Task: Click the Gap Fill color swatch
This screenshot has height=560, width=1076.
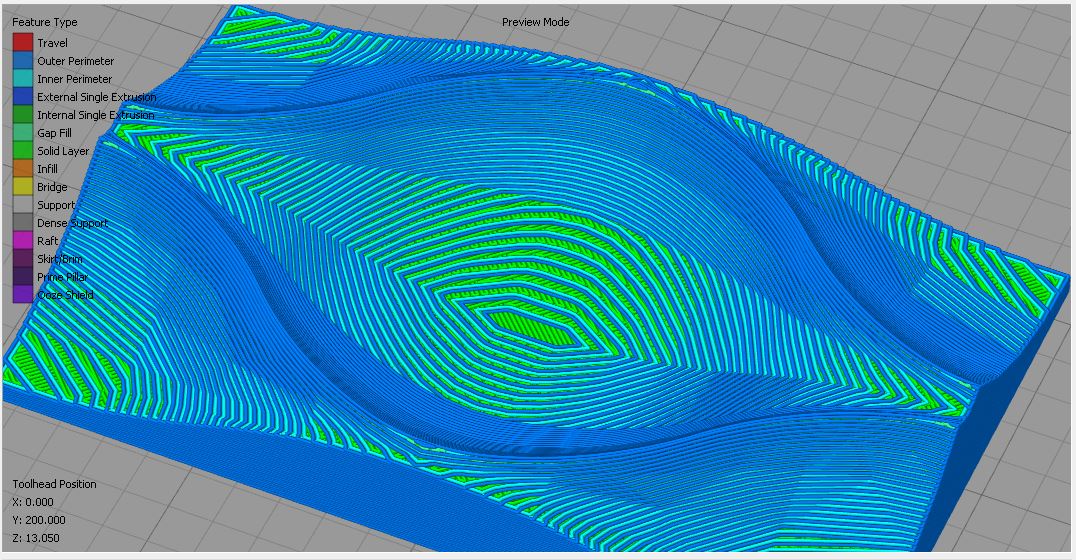Action: click(x=23, y=132)
